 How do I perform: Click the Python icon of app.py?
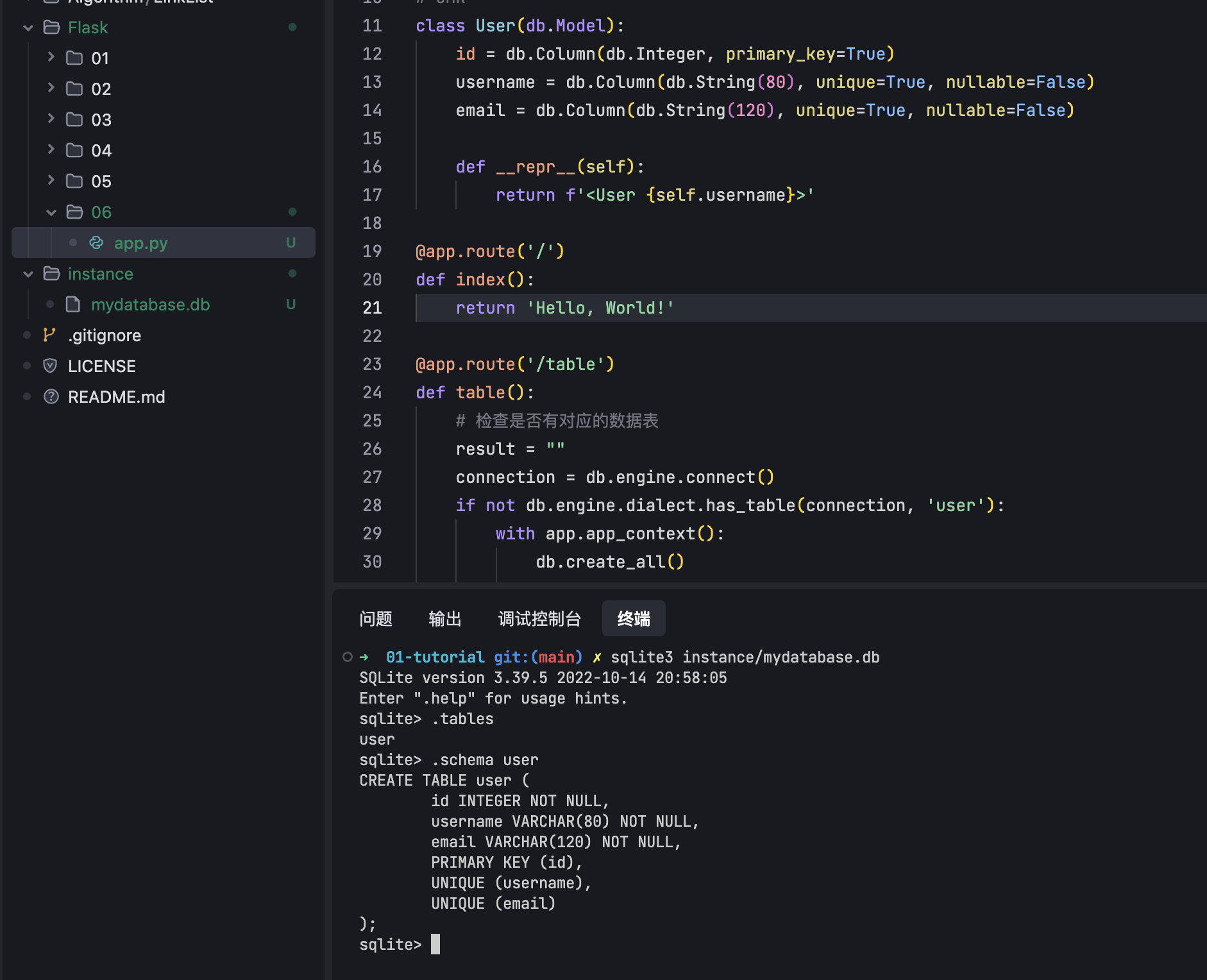click(x=96, y=242)
